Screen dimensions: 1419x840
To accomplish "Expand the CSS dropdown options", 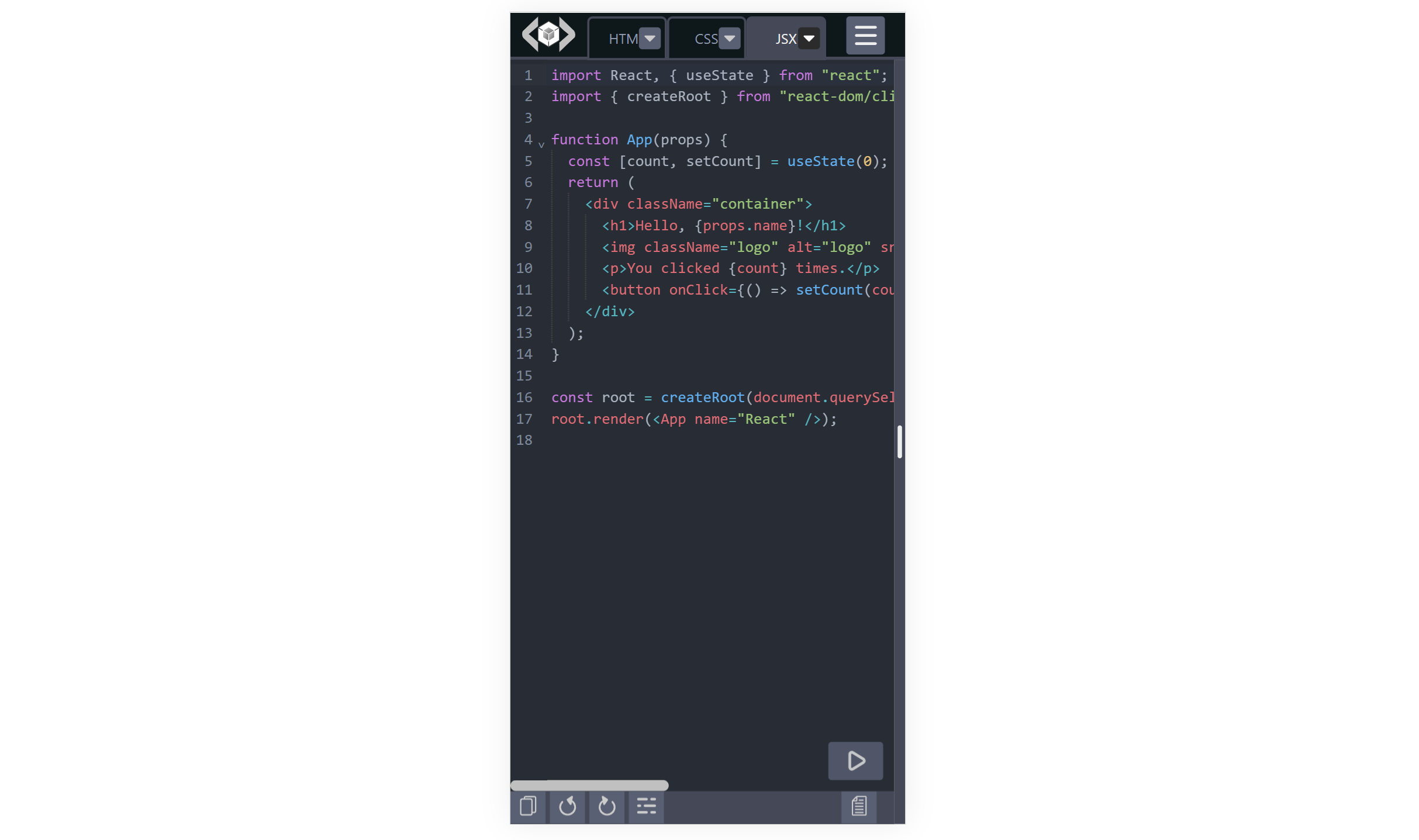I will click(730, 37).
